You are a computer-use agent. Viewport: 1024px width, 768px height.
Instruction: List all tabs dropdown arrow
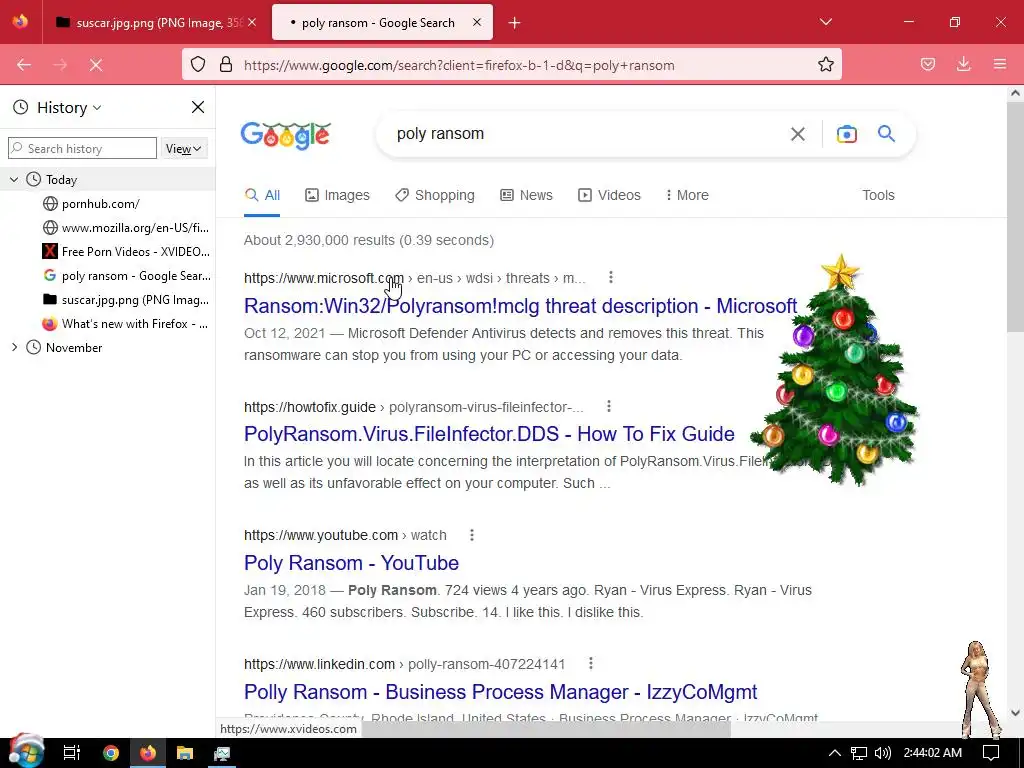click(x=825, y=22)
